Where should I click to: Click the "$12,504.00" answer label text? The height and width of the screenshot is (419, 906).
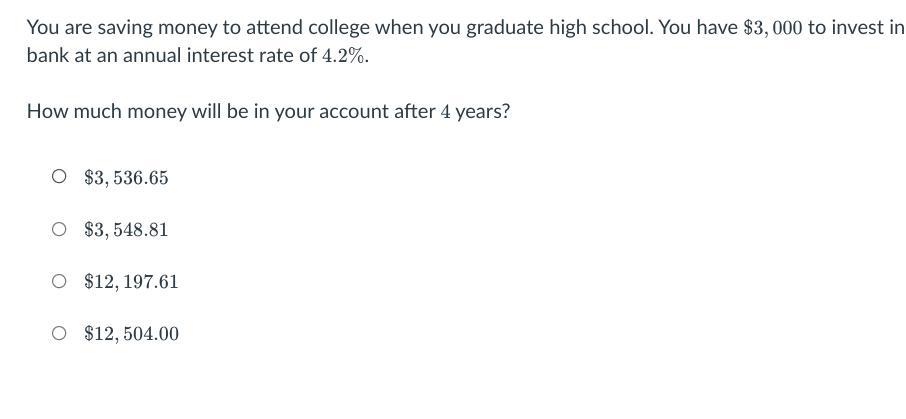tap(131, 334)
